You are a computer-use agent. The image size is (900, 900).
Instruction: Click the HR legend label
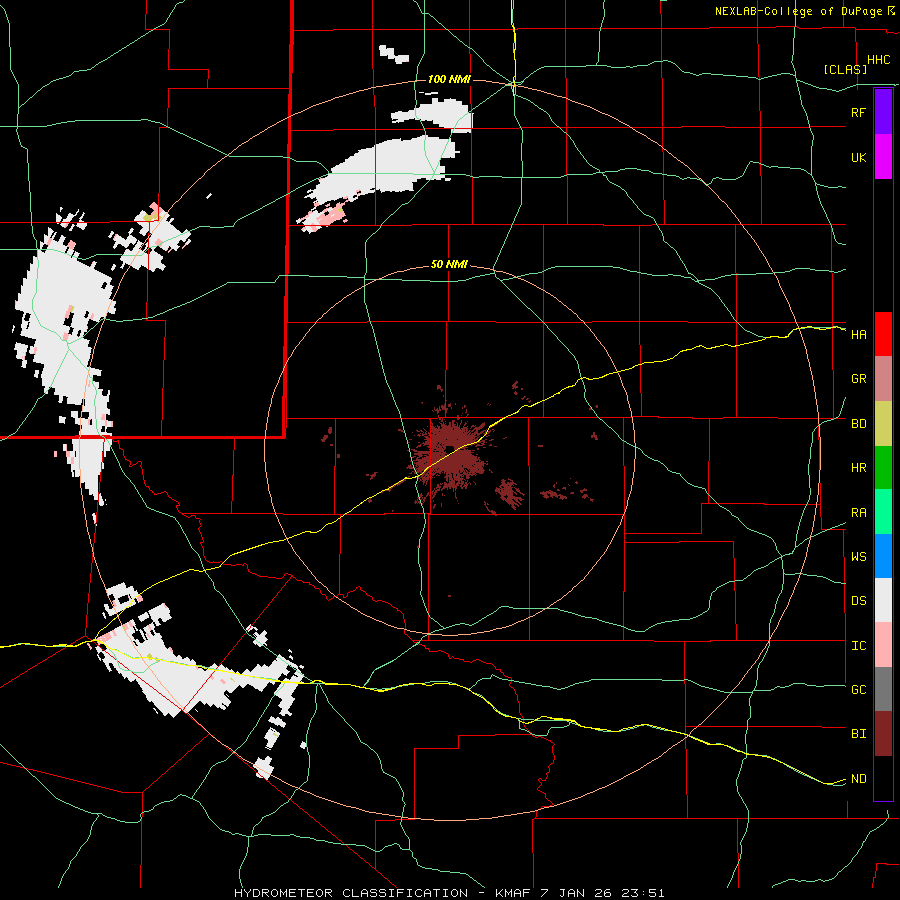(858, 468)
